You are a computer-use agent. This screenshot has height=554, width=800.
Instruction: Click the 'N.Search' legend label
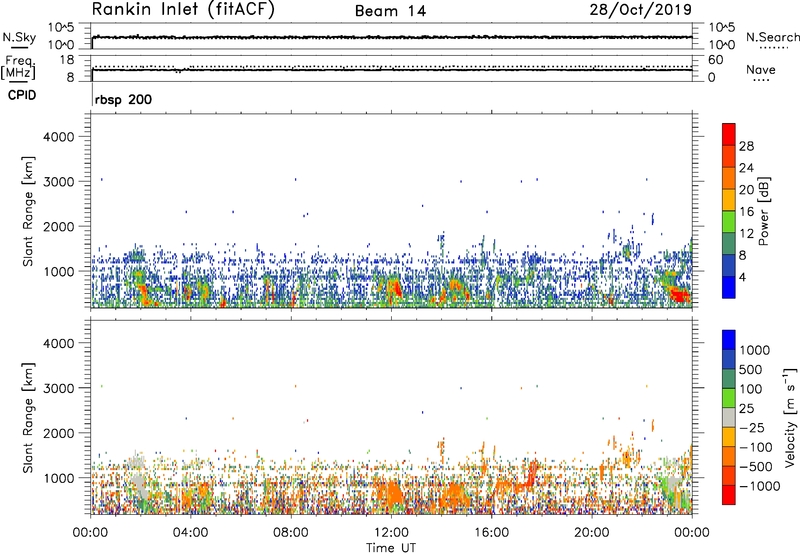772,37
